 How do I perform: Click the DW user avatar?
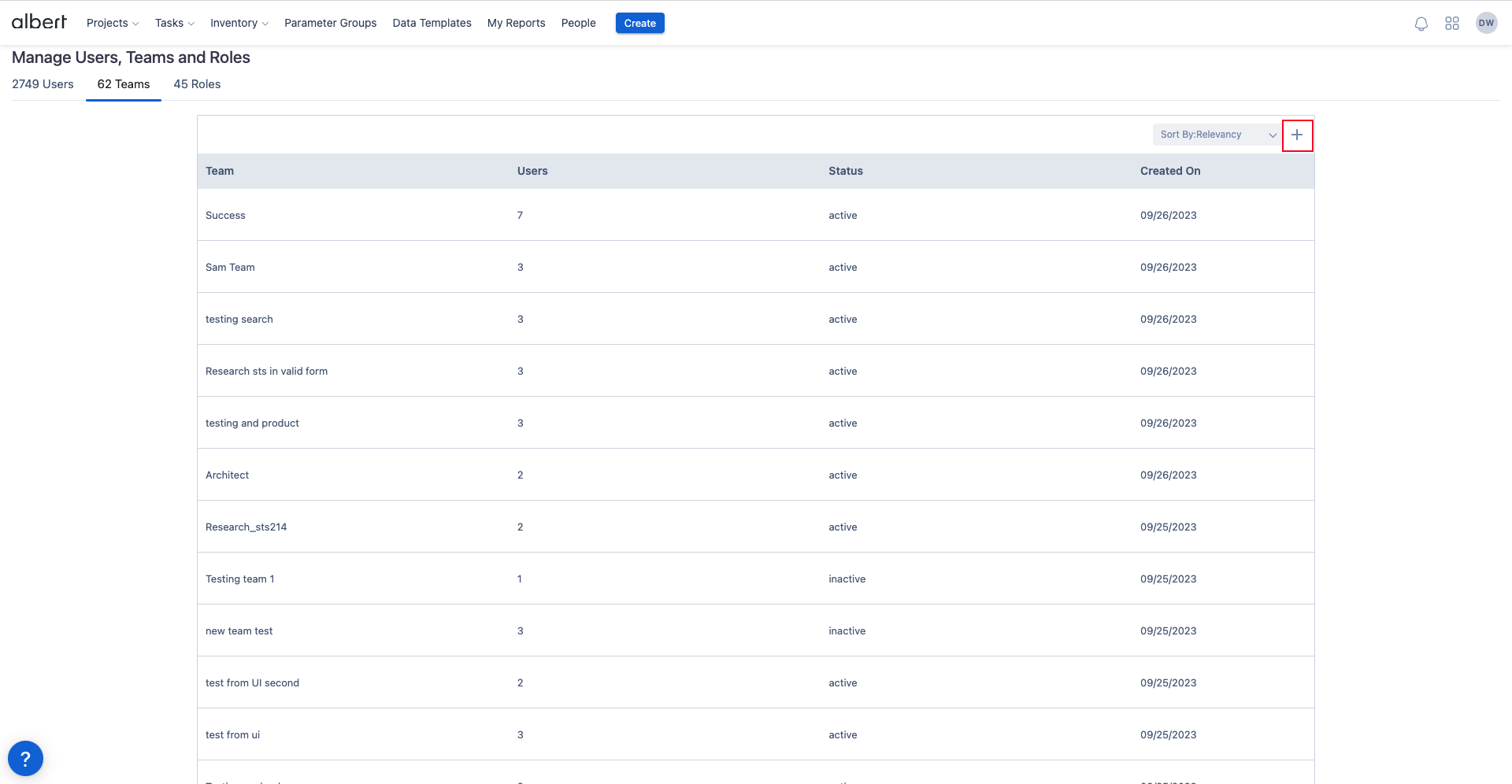(1486, 23)
